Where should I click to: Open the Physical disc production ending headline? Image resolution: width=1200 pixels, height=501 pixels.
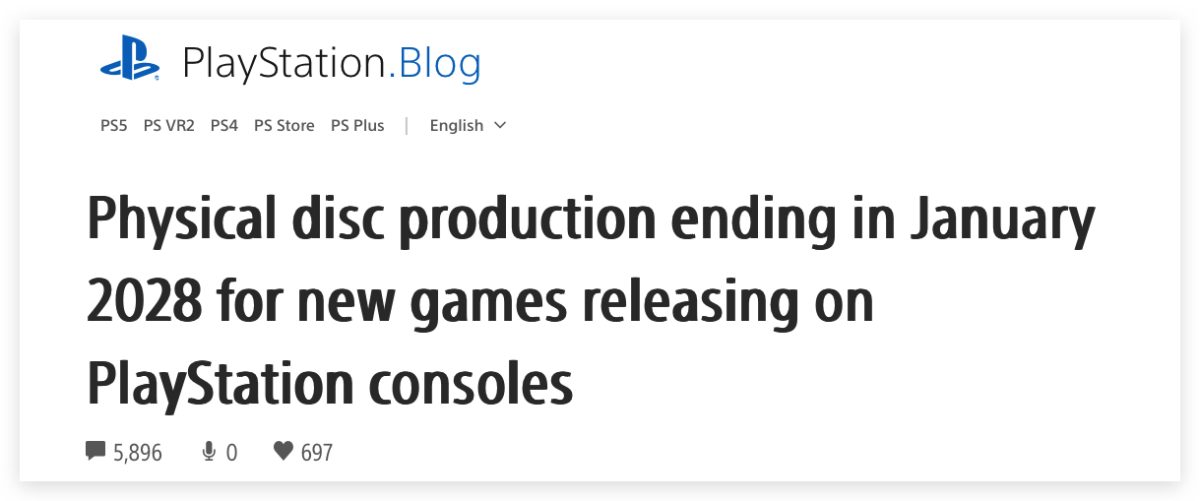click(x=591, y=301)
